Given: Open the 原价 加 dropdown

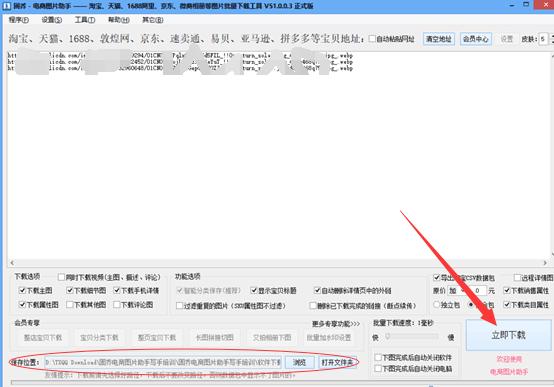Looking at the screenshot, I should click(458, 291).
